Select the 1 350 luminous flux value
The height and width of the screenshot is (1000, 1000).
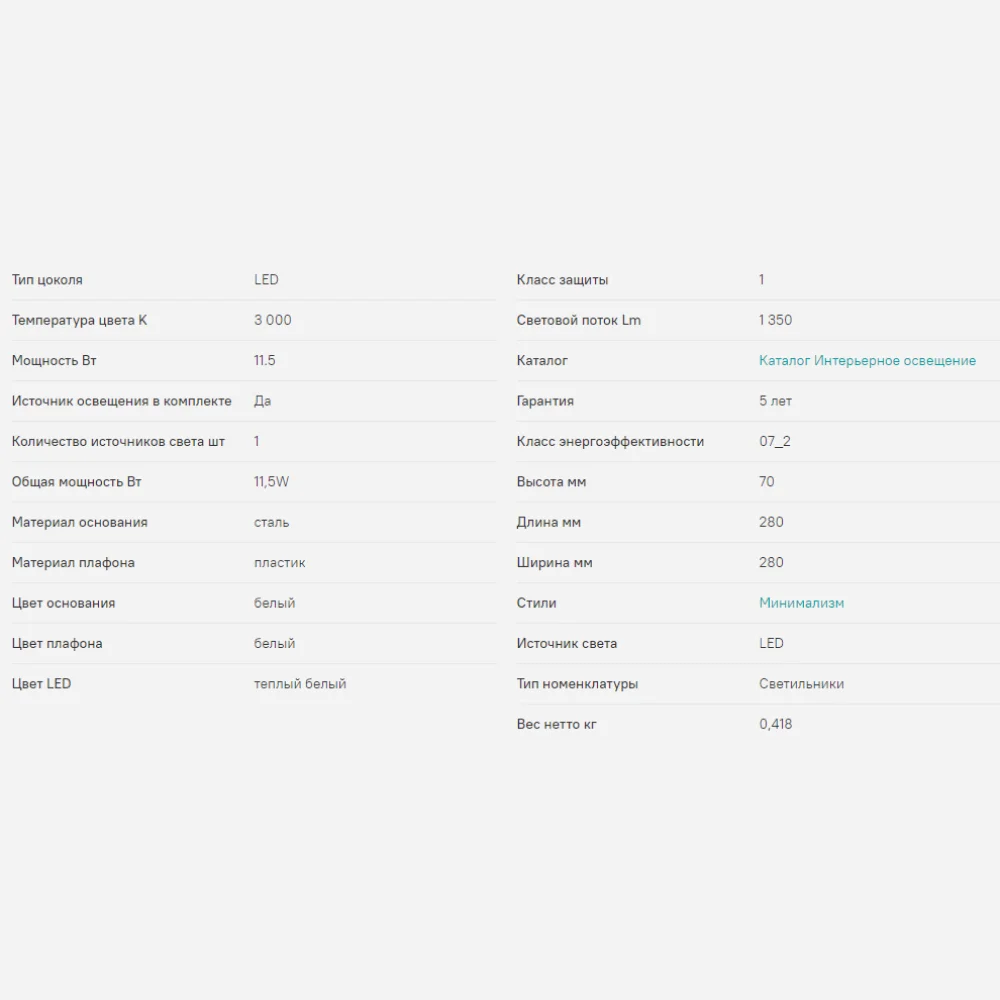tap(775, 320)
